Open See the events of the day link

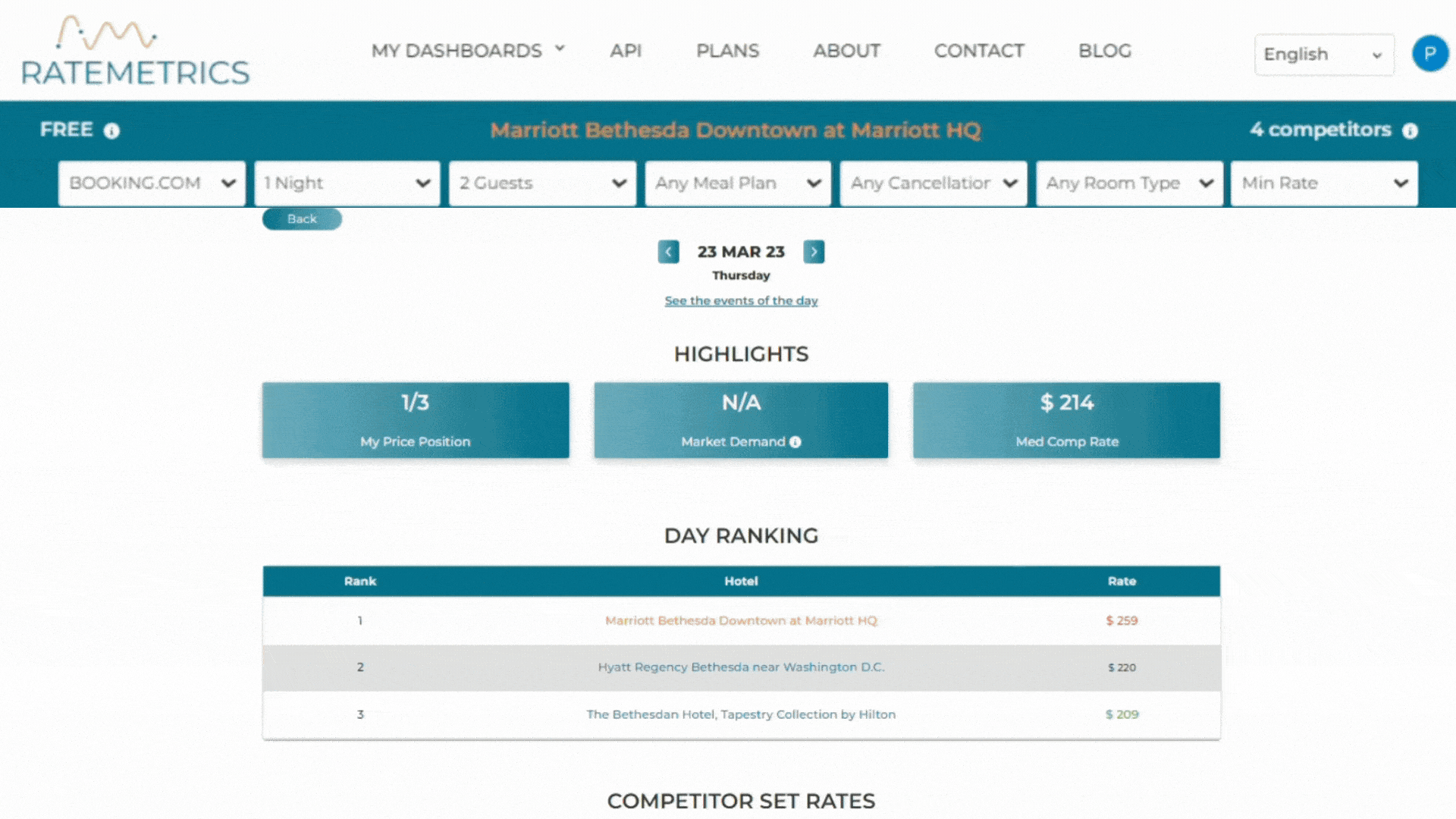741,301
